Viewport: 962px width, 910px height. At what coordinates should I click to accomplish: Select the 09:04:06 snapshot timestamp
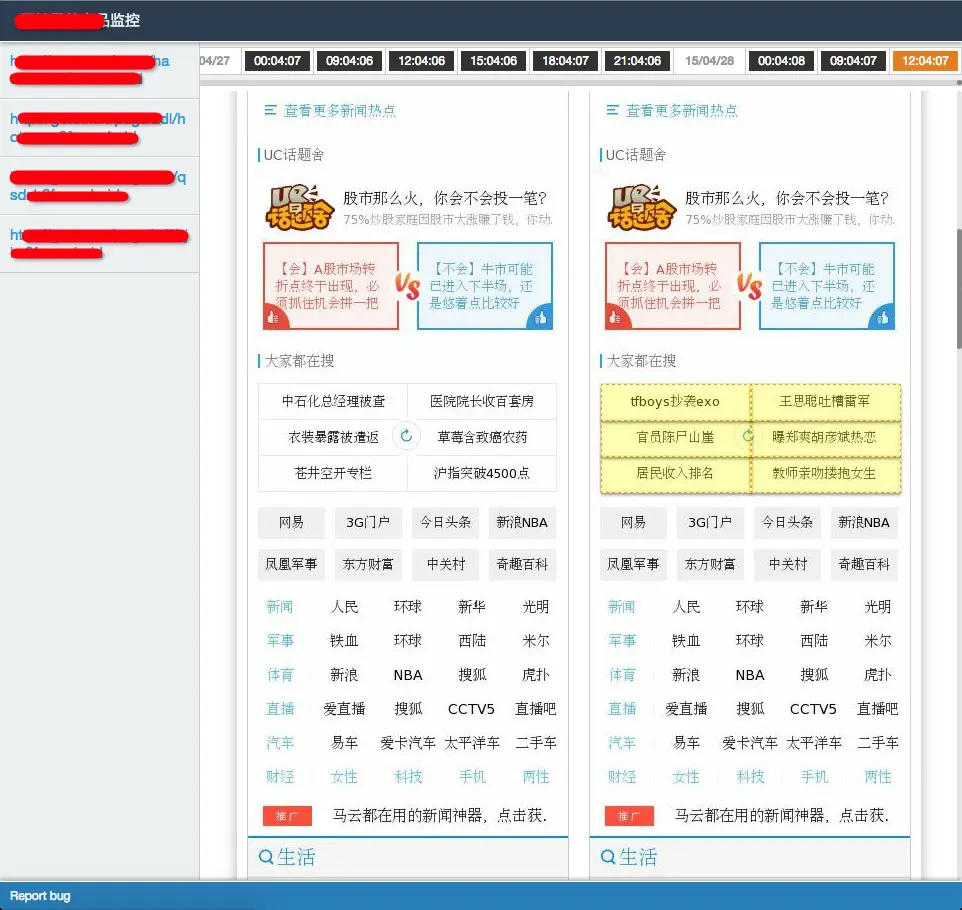coord(349,61)
